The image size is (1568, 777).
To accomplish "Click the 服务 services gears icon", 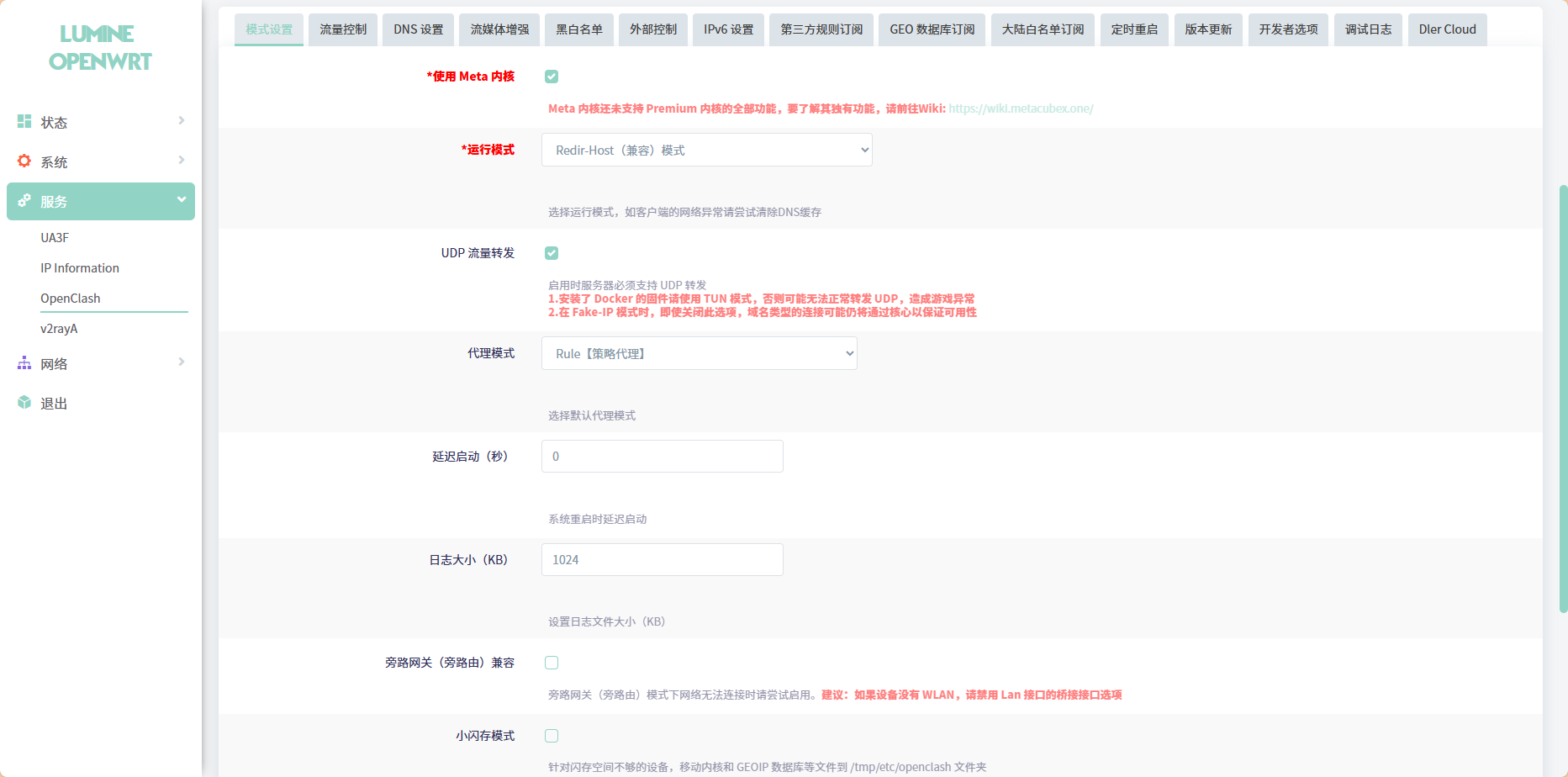I will (24, 201).
